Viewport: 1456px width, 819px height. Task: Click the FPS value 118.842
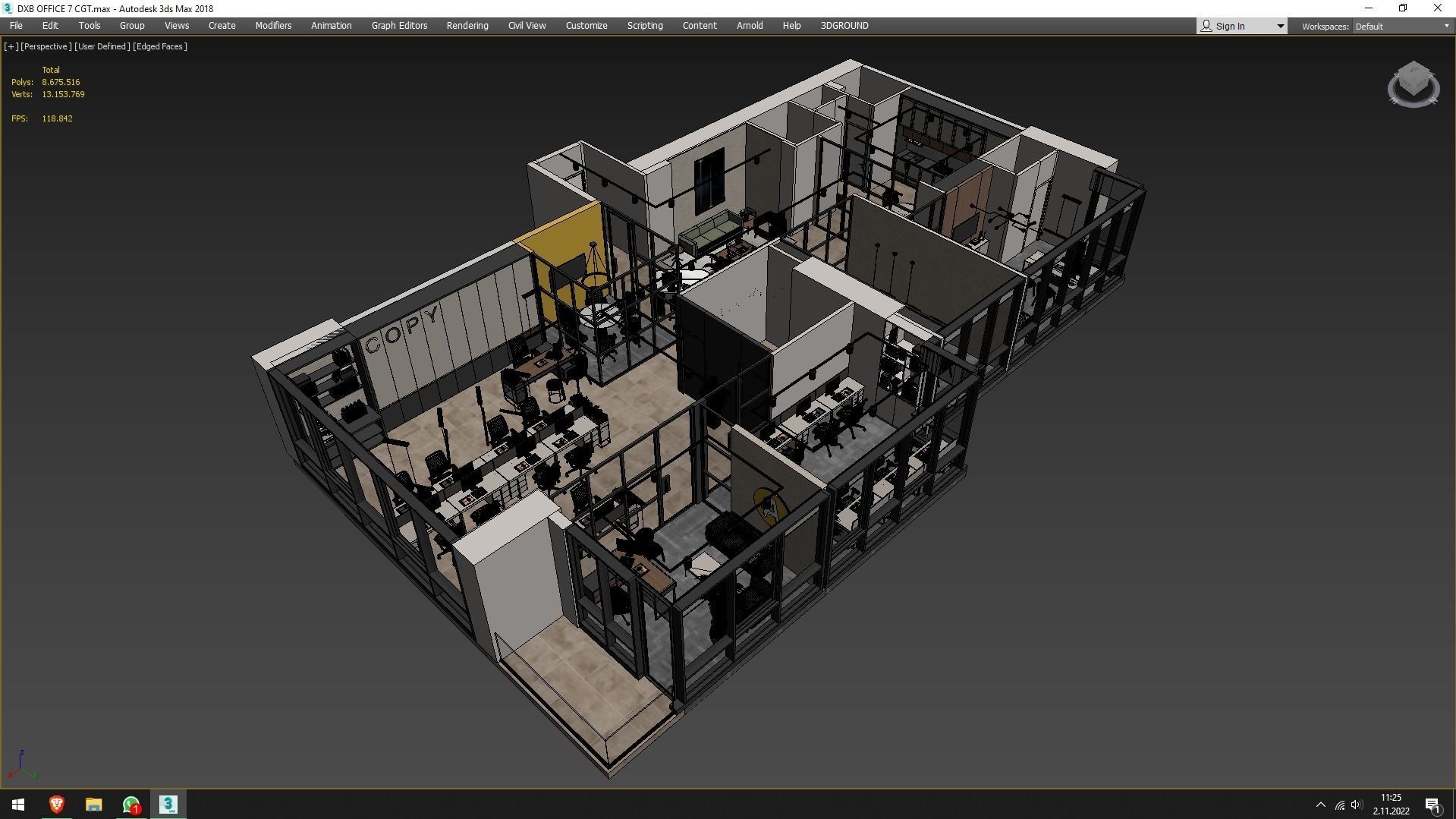[x=58, y=118]
